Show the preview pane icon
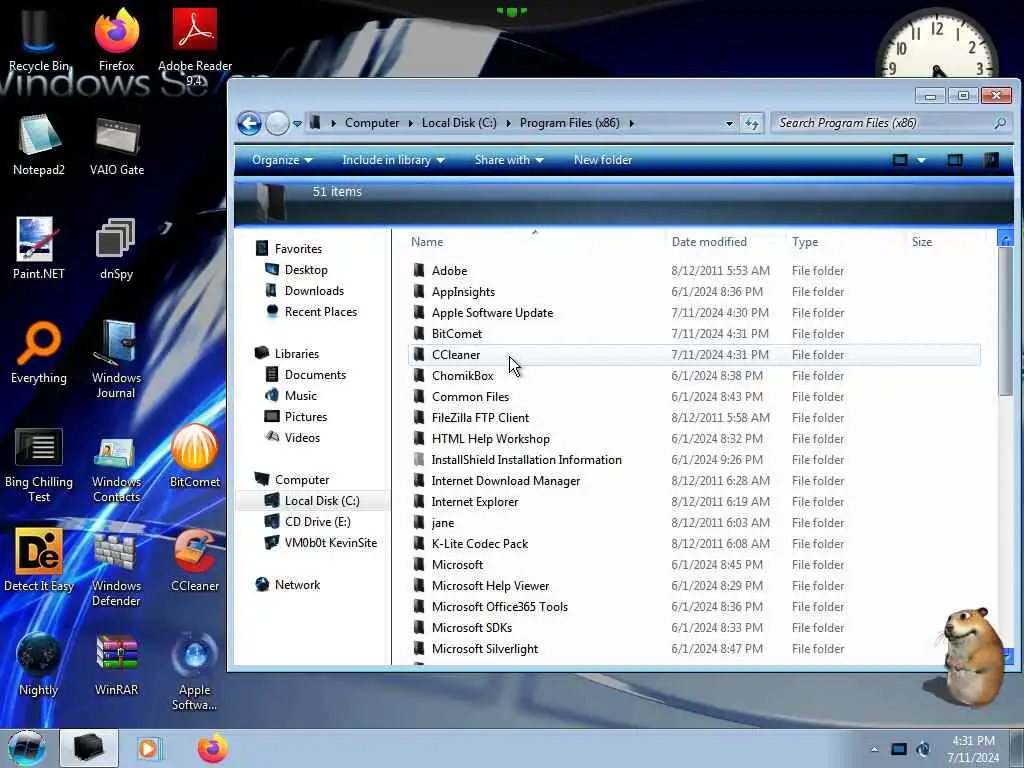 point(955,160)
